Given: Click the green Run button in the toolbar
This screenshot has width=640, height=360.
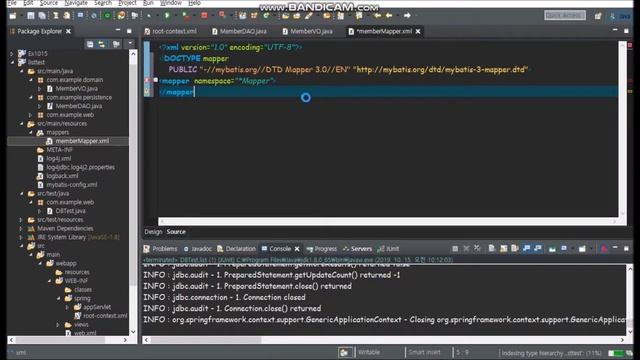Looking at the screenshot, I should coord(167,16).
